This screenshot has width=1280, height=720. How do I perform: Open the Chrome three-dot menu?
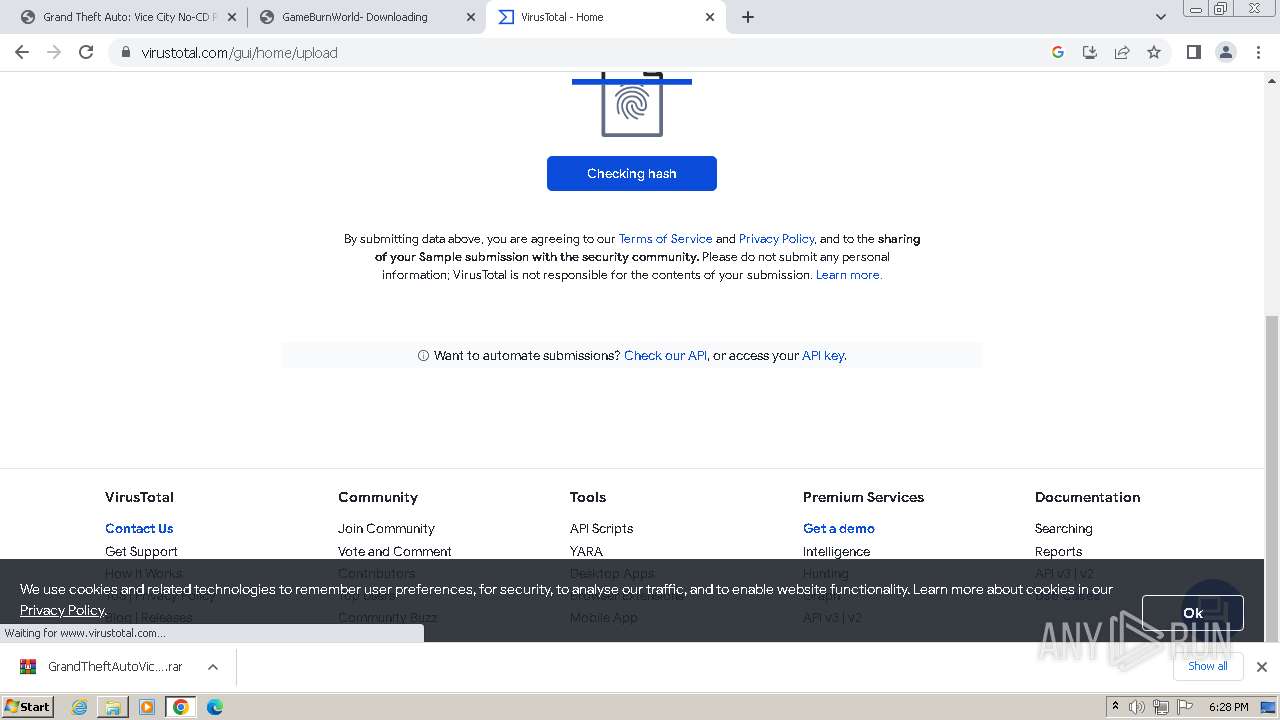click(1258, 52)
